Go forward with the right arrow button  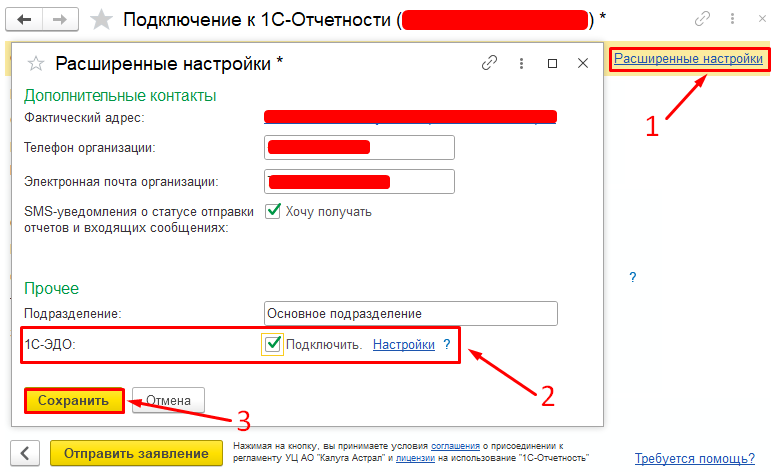[60, 20]
